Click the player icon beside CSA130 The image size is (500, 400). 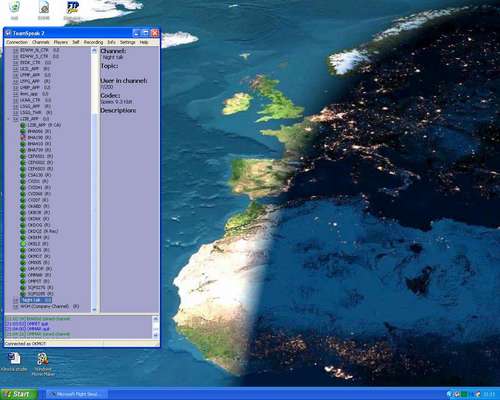tap(23, 175)
